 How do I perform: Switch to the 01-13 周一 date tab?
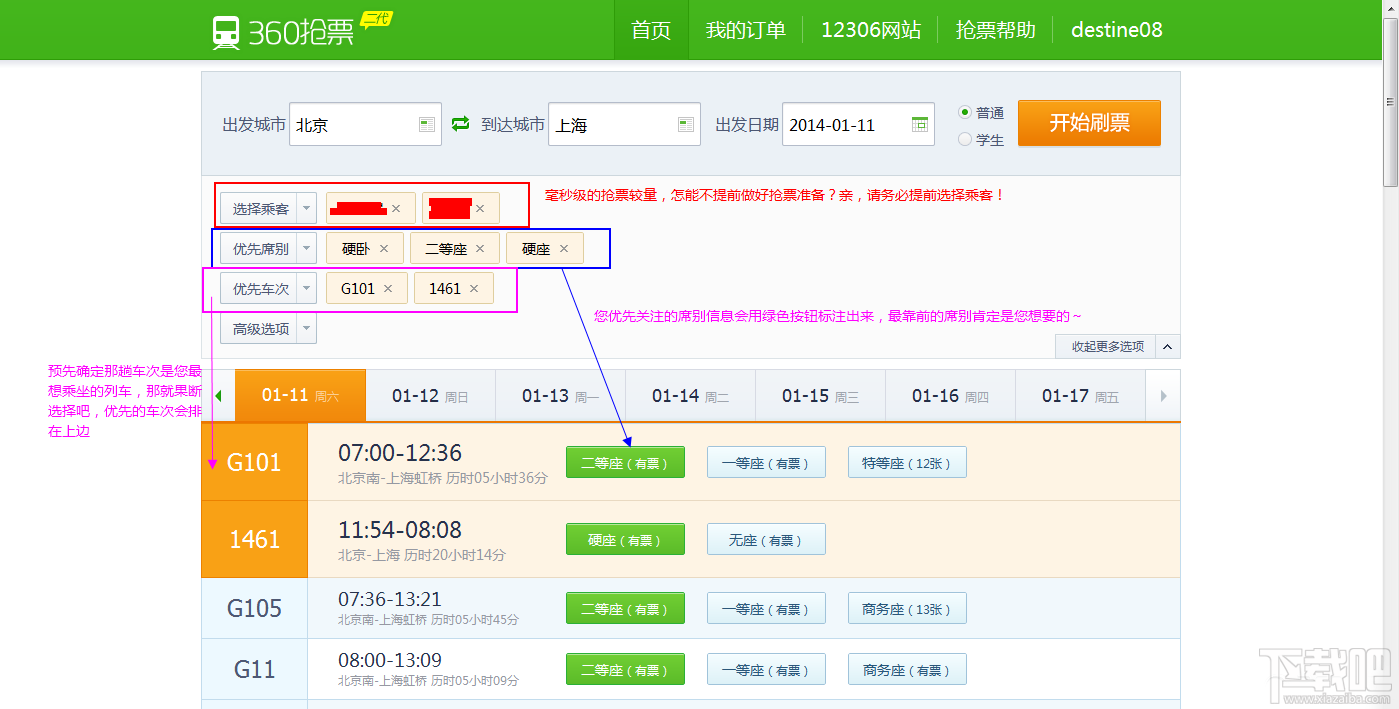click(560, 395)
